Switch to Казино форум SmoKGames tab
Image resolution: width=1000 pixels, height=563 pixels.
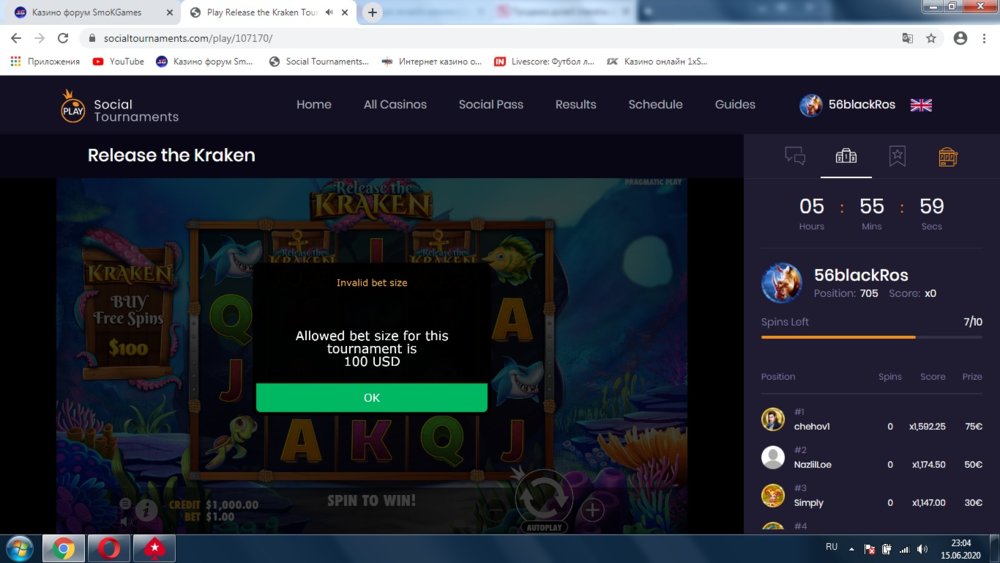(x=93, y=12)
